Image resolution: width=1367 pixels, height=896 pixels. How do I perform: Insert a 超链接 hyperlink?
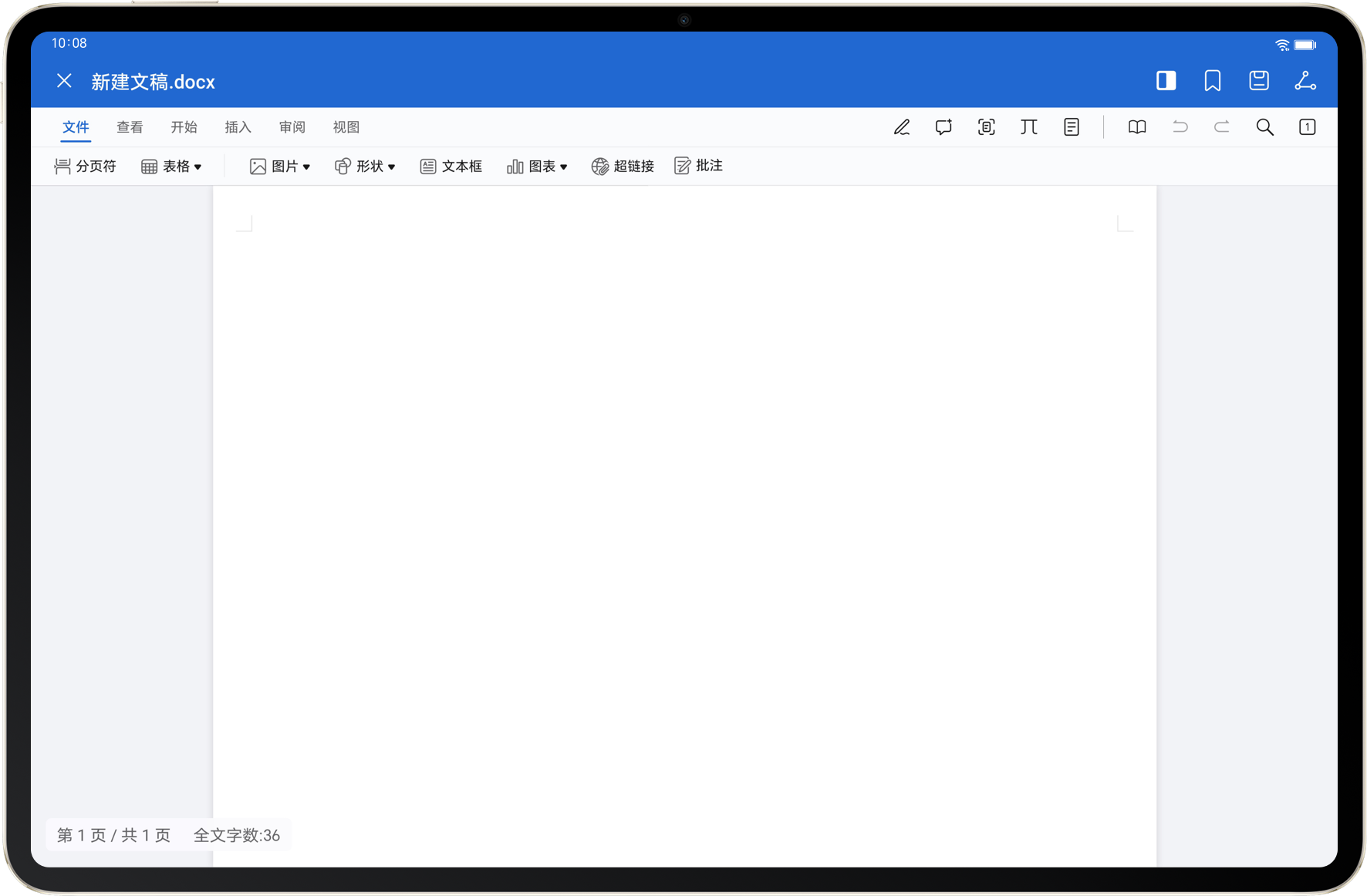623,167
